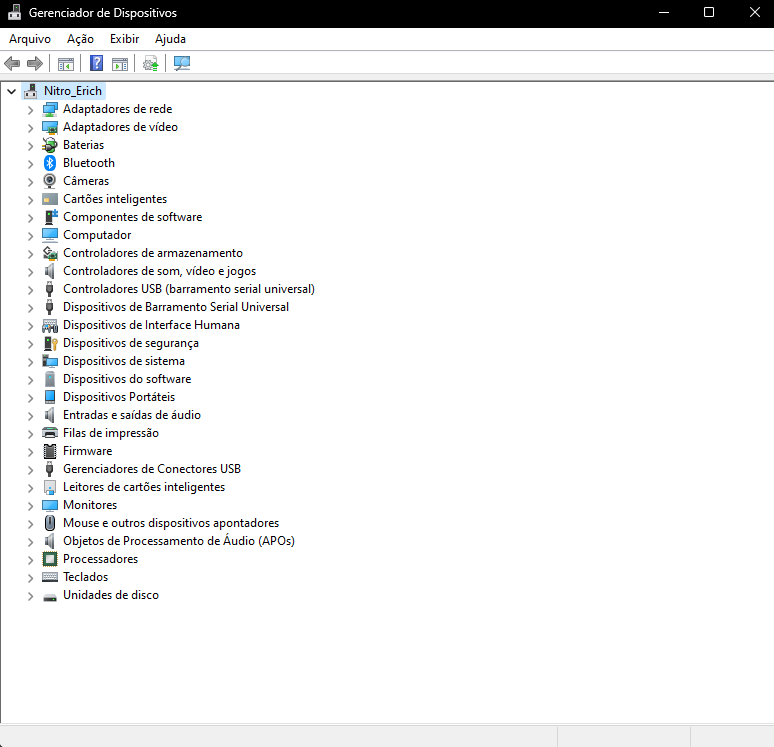Select the Baterias label

[x=83, y=145]
